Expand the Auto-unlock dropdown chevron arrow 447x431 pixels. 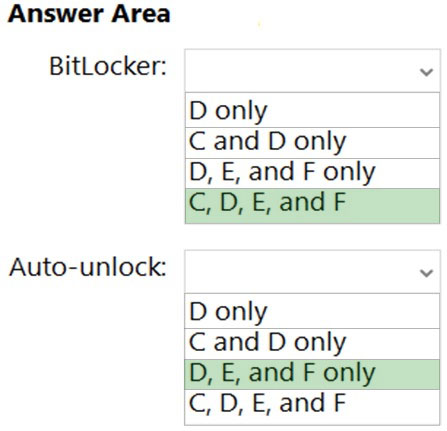pos(426,273)
